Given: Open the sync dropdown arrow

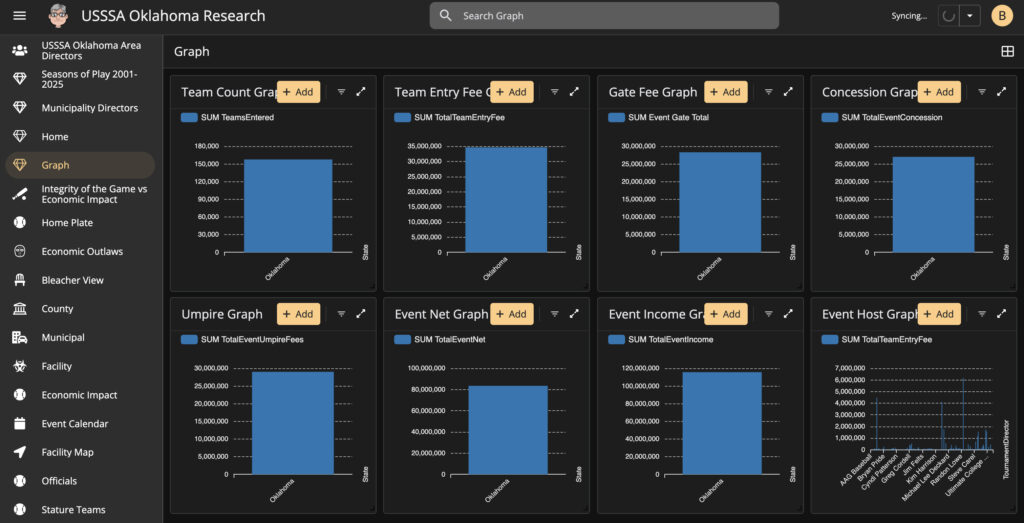Looking at the screenshot, I should pos(969,16).
